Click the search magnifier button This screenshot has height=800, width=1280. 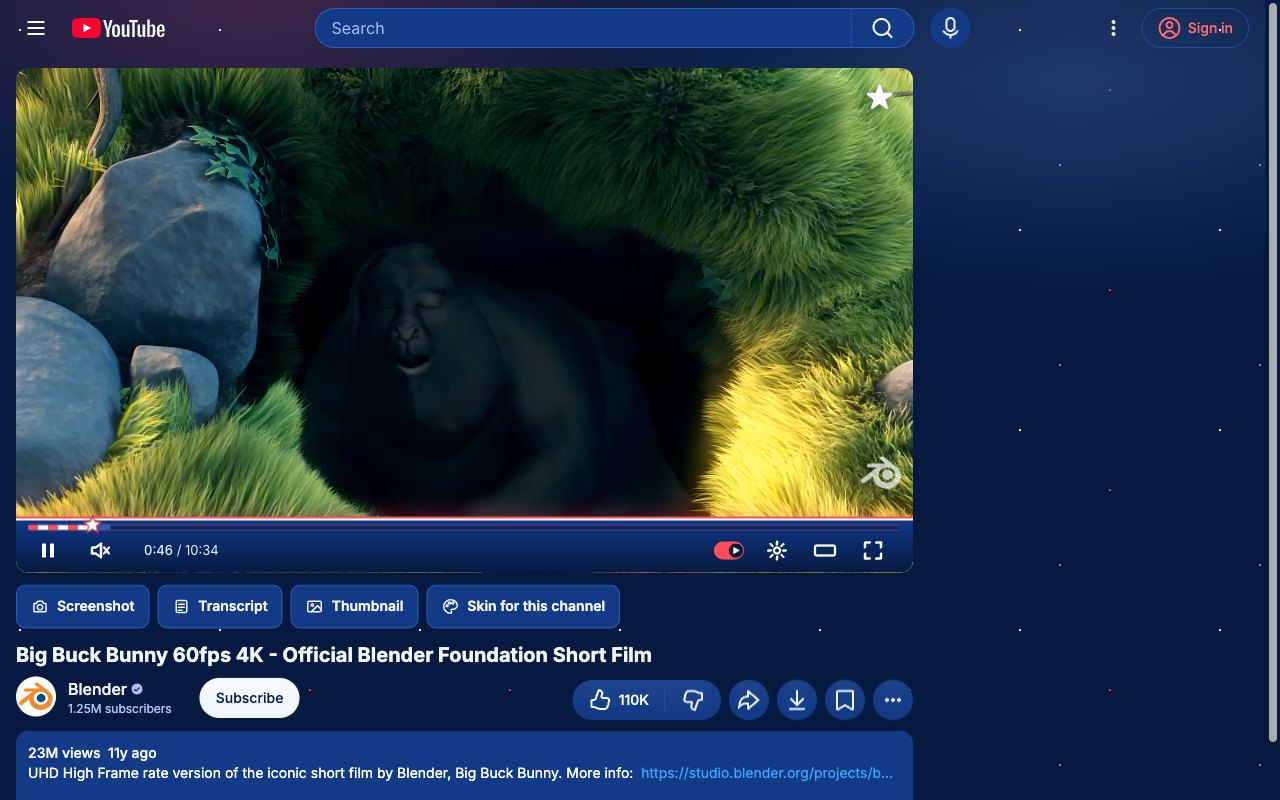pyautogui.click(x=882, y=28)
